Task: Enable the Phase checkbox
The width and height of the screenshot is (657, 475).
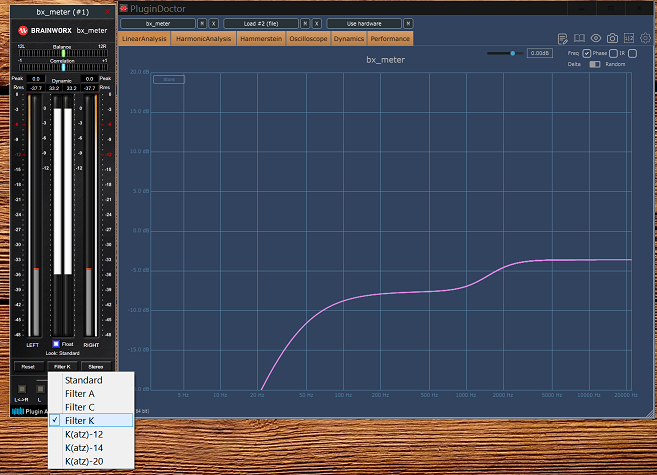Action: point(613,53)
